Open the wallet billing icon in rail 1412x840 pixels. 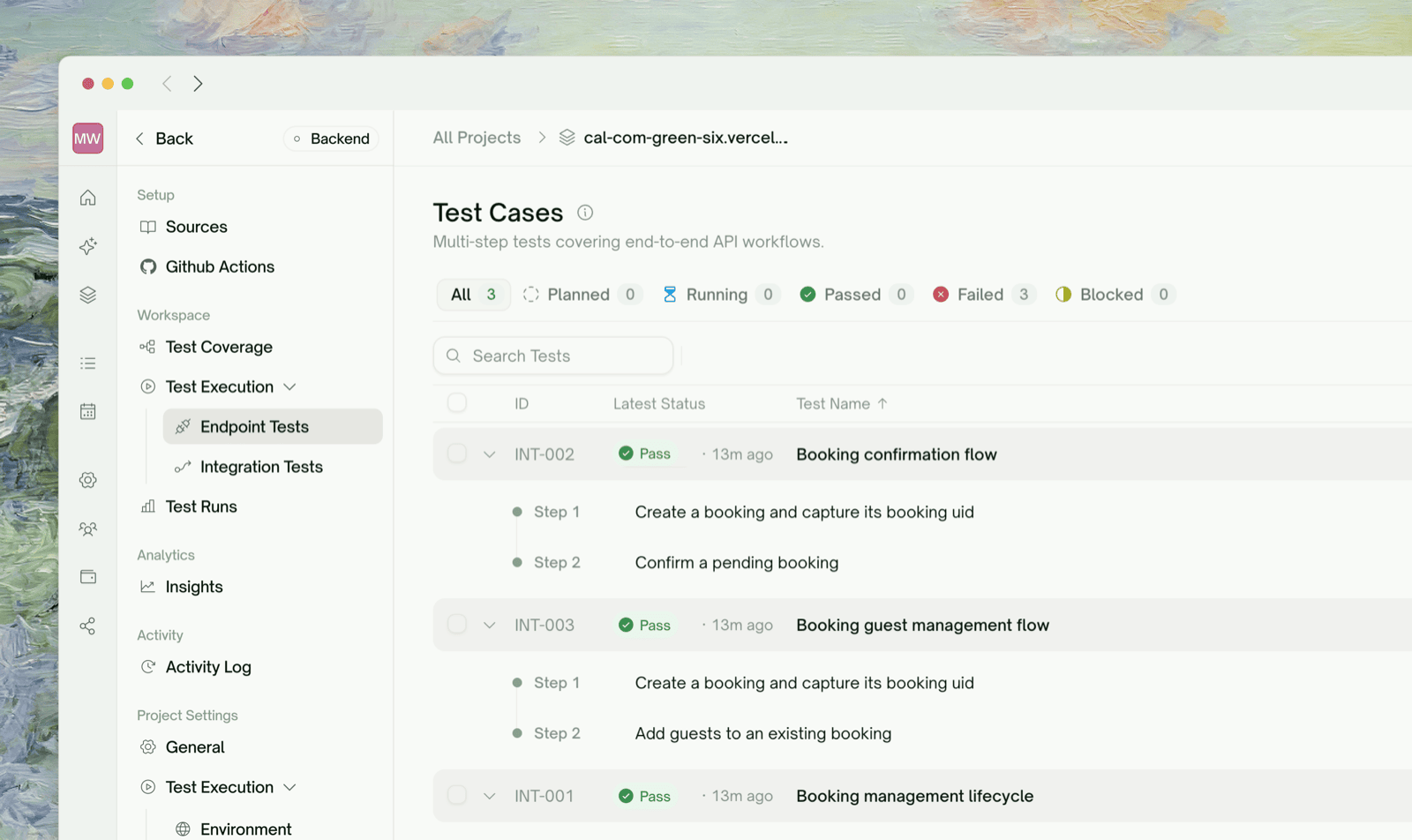pyautogui.click(x=87, y=577)
